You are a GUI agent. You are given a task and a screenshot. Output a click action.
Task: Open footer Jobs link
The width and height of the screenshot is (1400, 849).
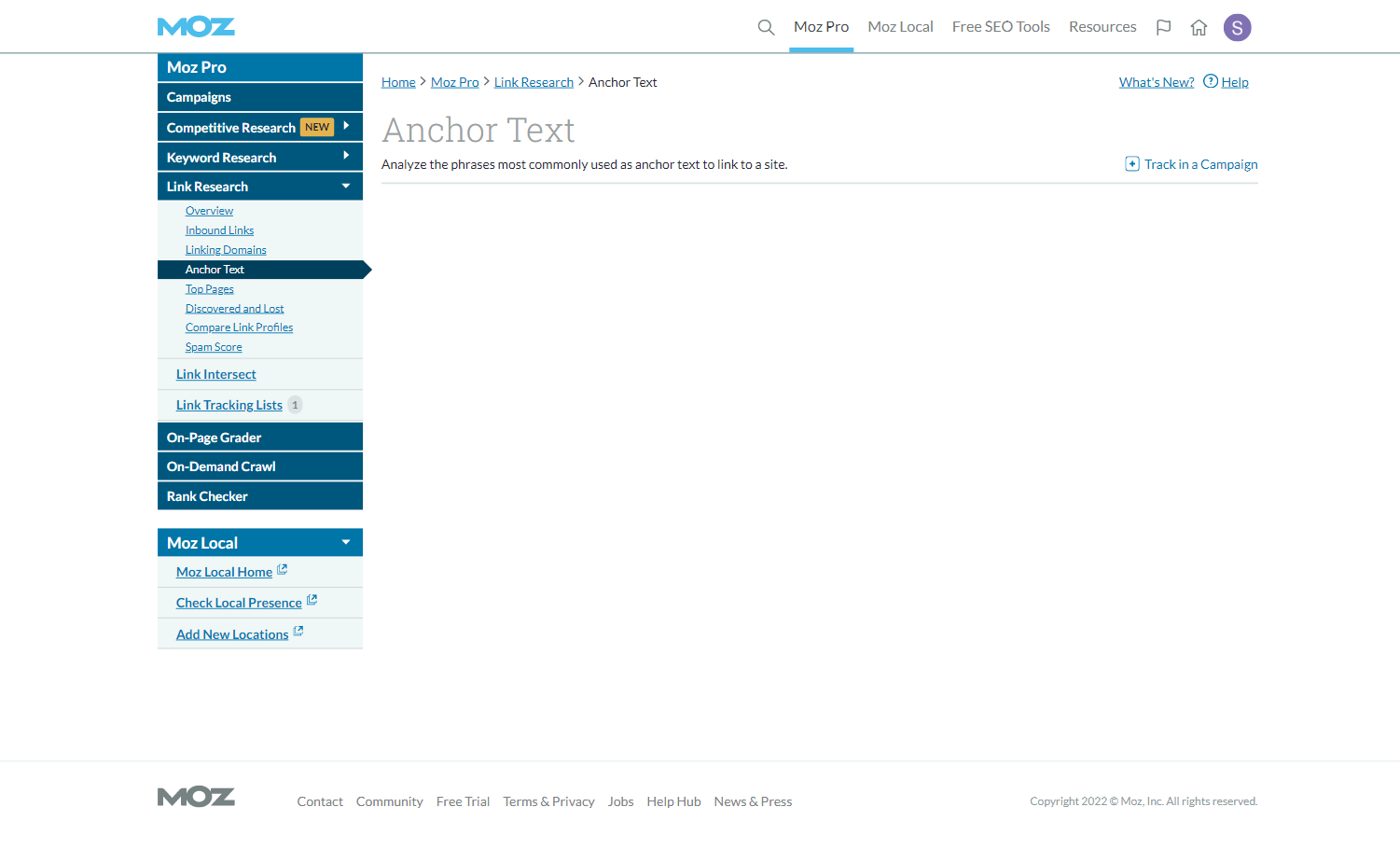click(x=620, y=801)
